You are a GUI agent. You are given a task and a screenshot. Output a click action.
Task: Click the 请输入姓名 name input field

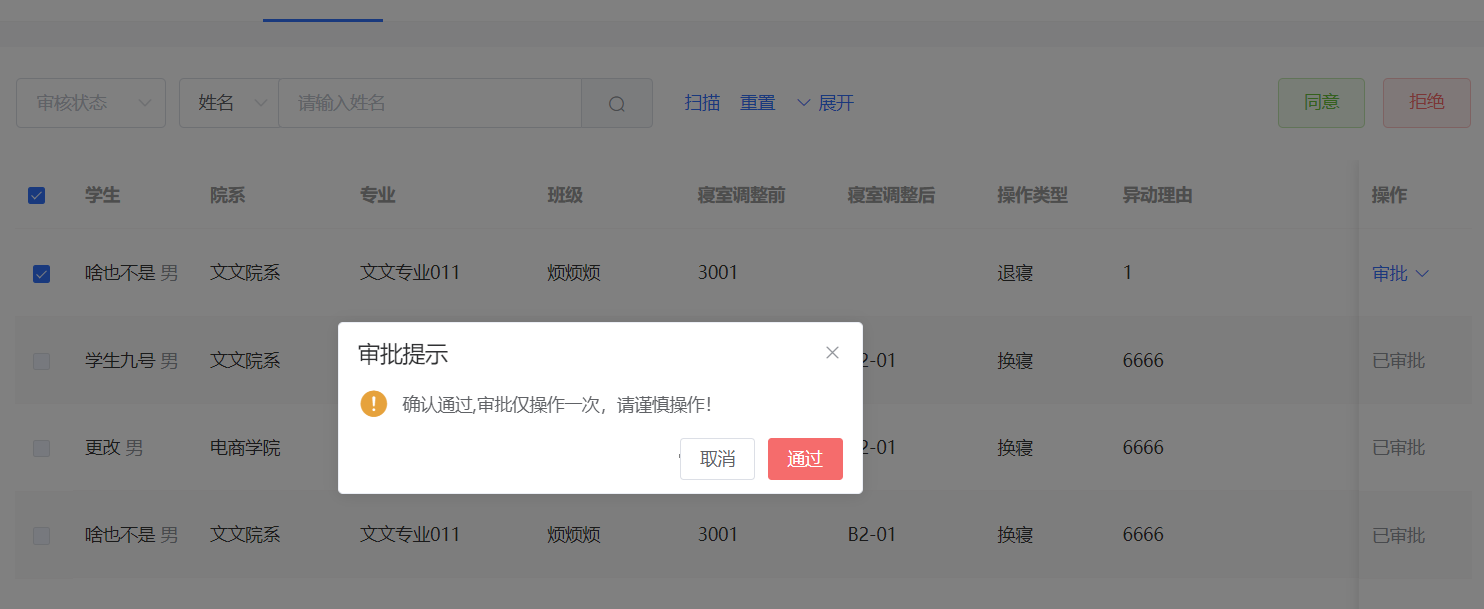pos(430,102)
